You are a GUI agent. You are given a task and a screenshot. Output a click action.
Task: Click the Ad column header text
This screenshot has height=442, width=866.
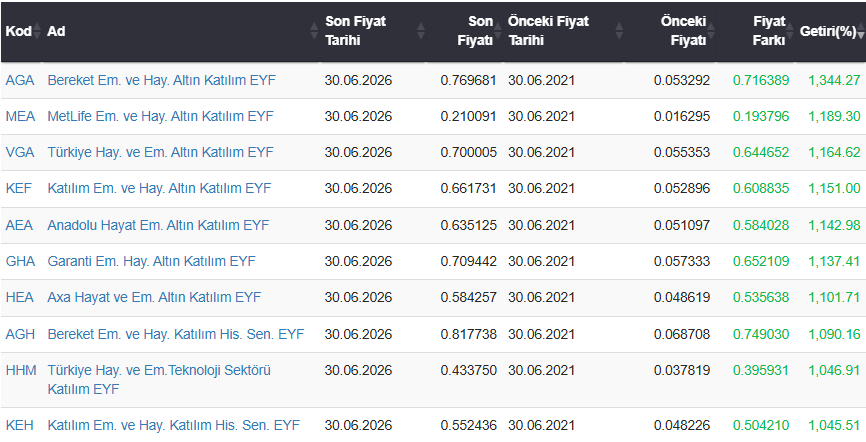click(x=56, y=31)
